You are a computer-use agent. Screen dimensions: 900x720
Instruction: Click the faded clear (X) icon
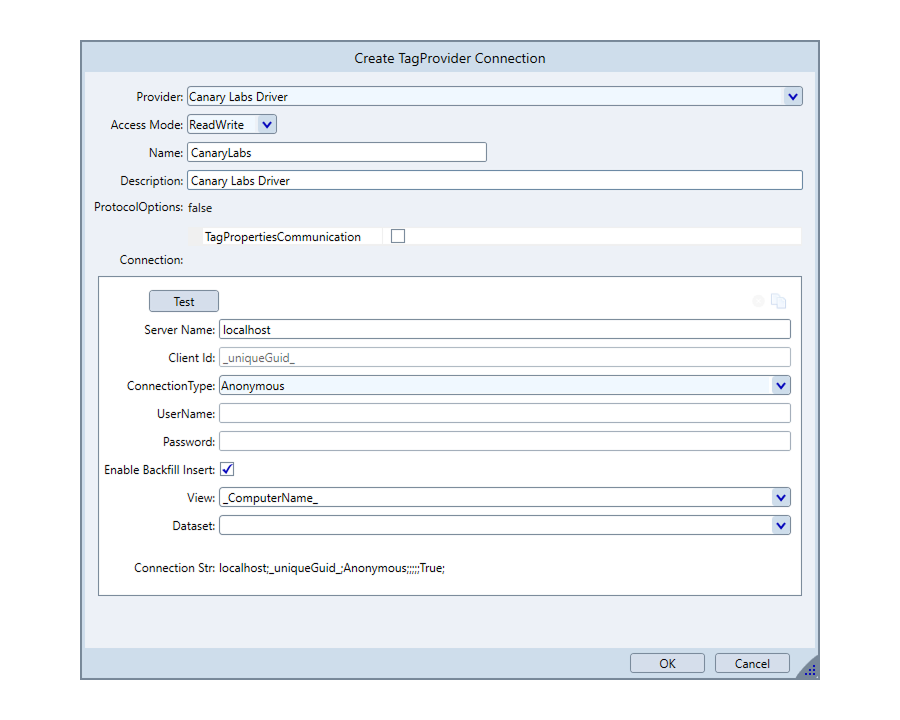(x=758, y=301)
